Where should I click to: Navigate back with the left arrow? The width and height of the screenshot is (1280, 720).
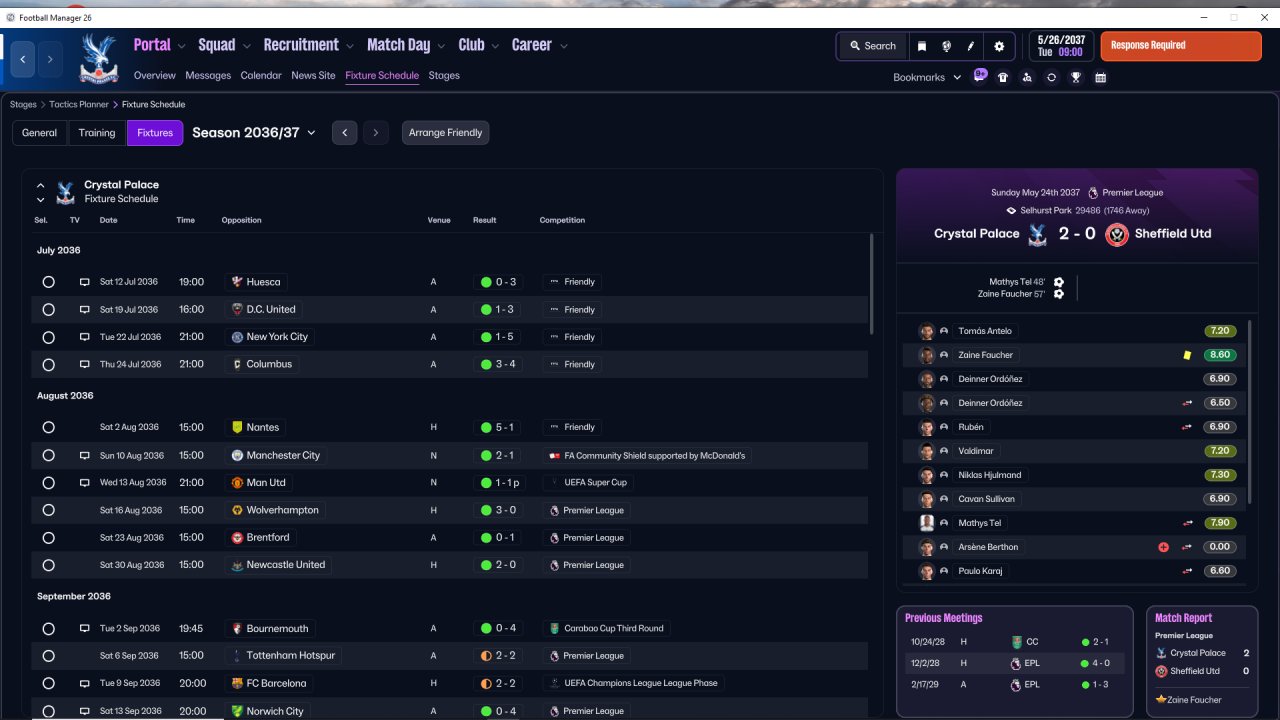(x=23, y=59)
